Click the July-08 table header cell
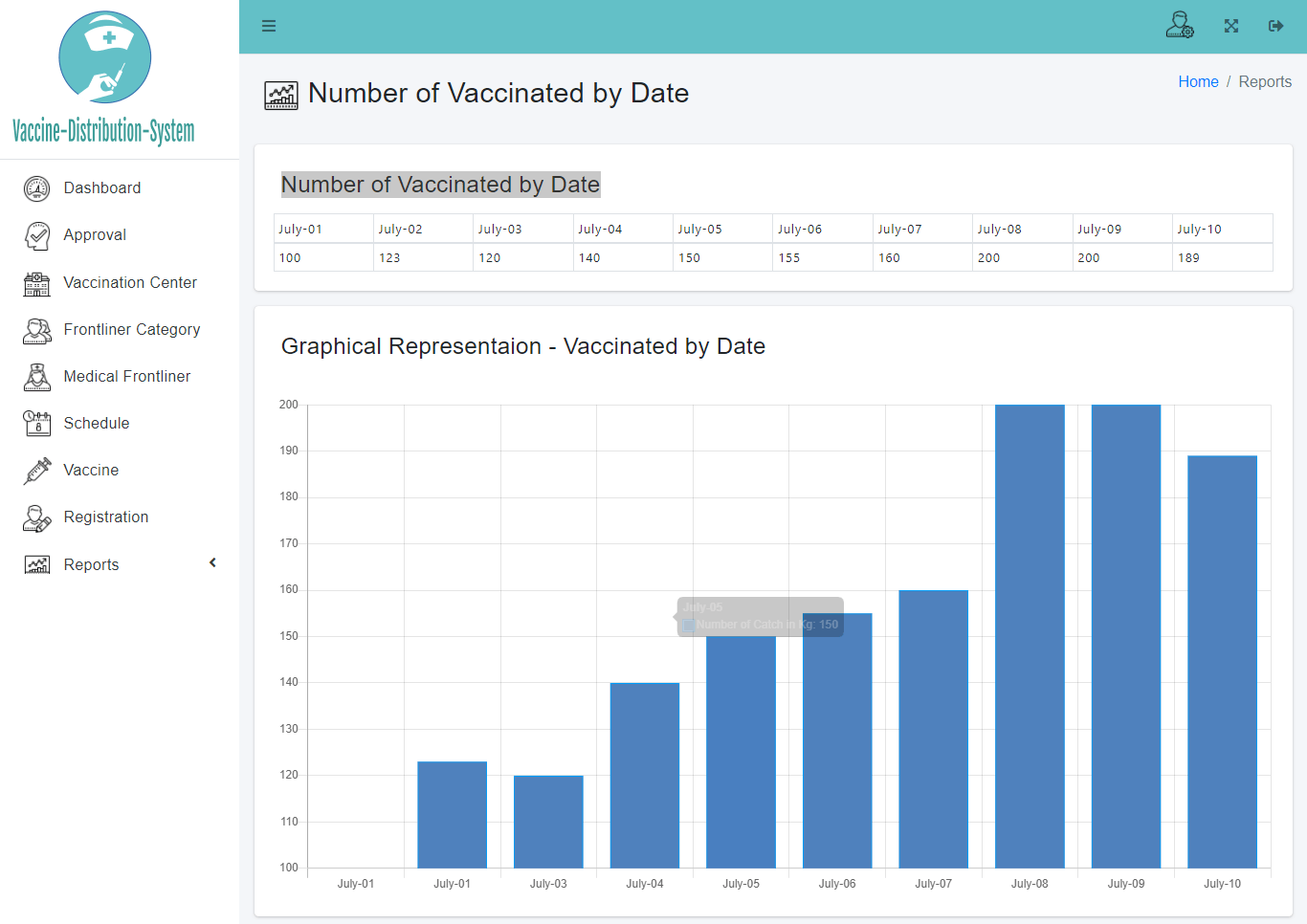The width and height of the screenshot is (1307, 924). (x=1023, y=229)
